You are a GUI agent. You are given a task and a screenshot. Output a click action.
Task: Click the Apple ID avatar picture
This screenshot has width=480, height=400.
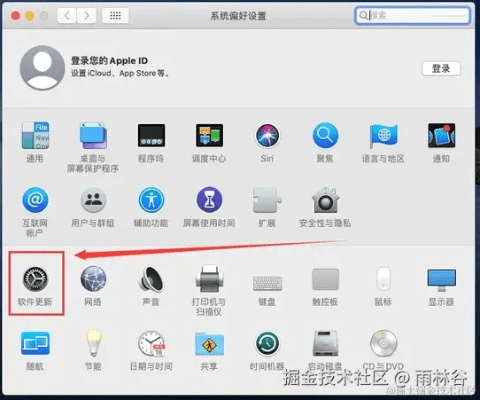42,68
